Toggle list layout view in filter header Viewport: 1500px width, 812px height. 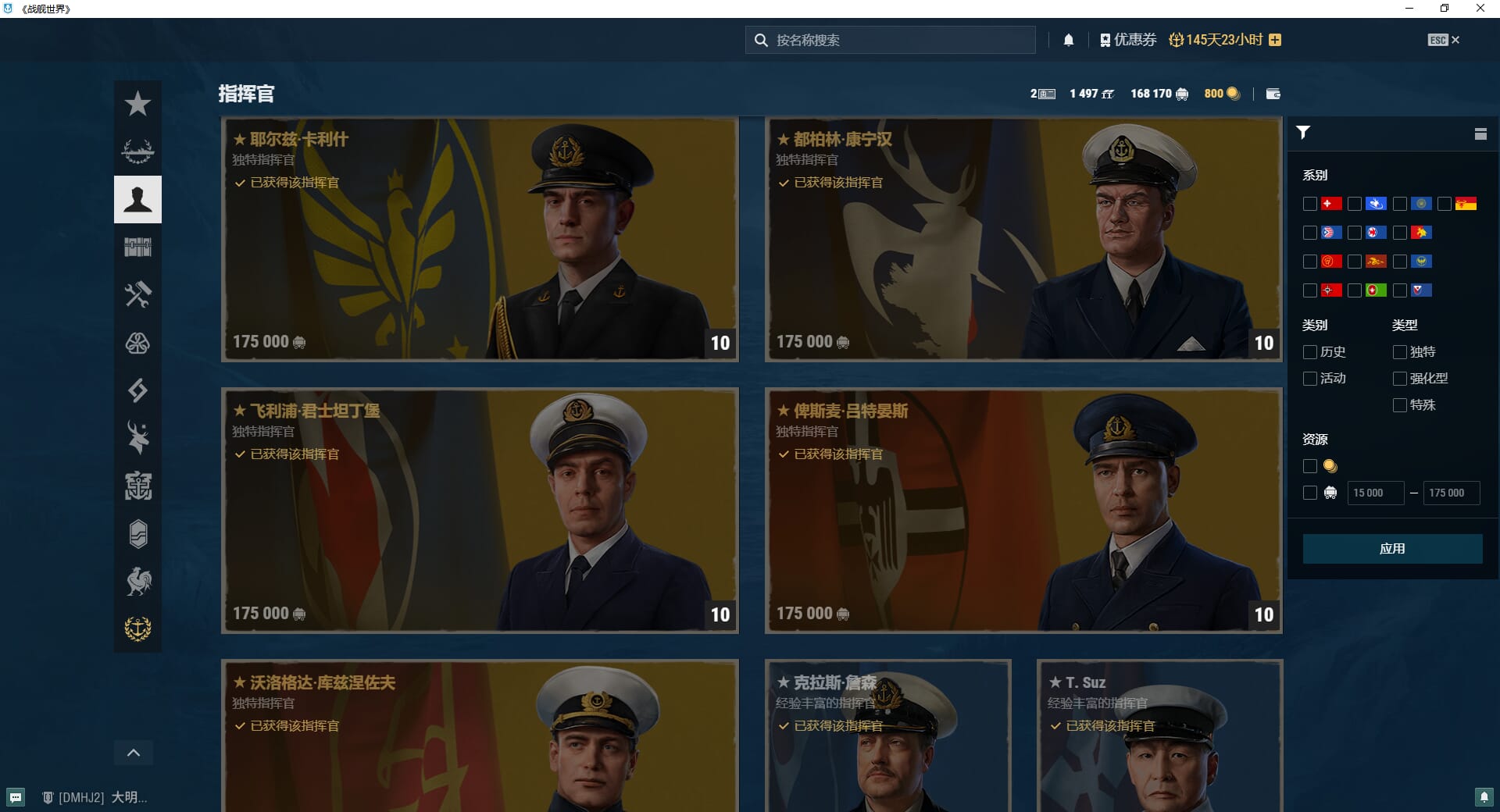click(x=1480, y=134)
